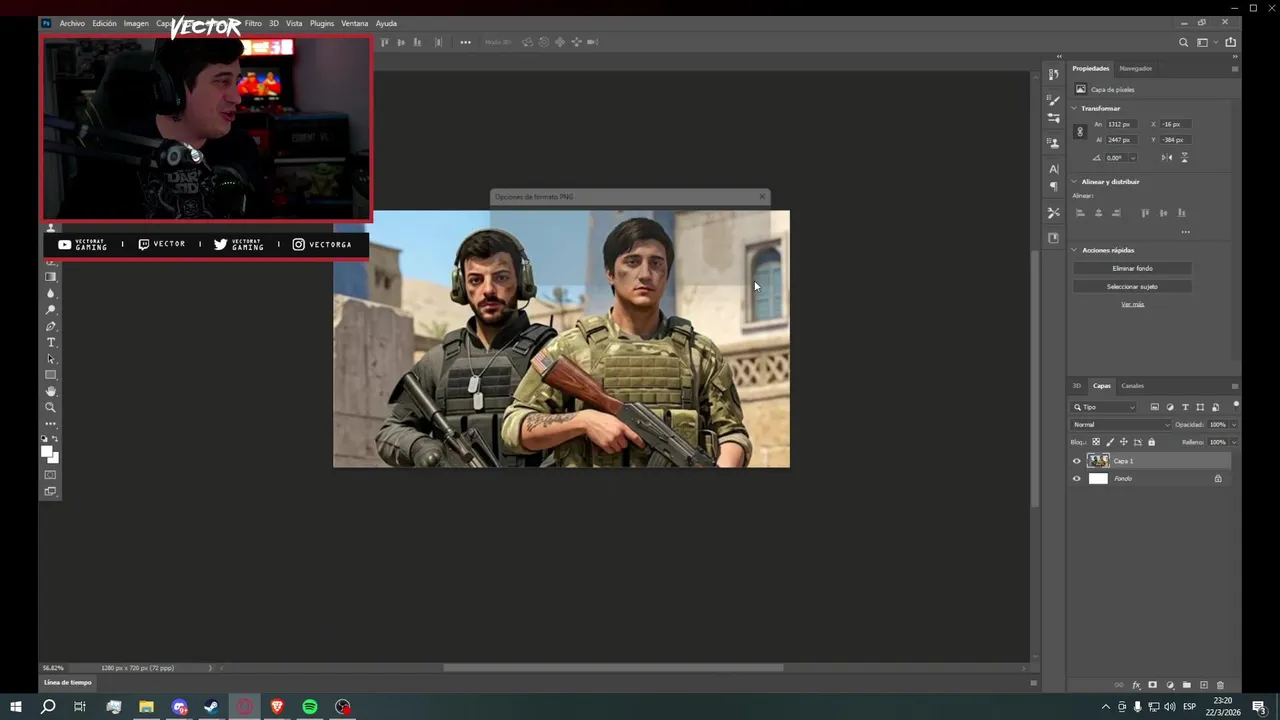Open the layer filter Tipo dropdown

point(1104,407)
